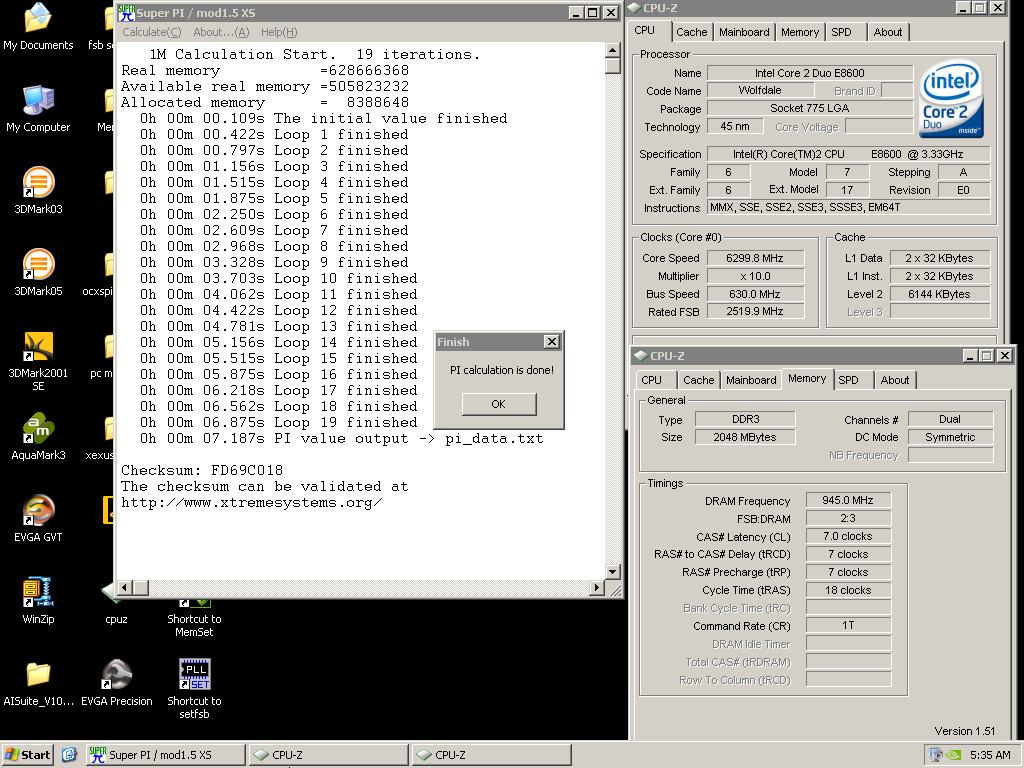Switch to Cache tab in lower CPU-Z

pos(699,380)
